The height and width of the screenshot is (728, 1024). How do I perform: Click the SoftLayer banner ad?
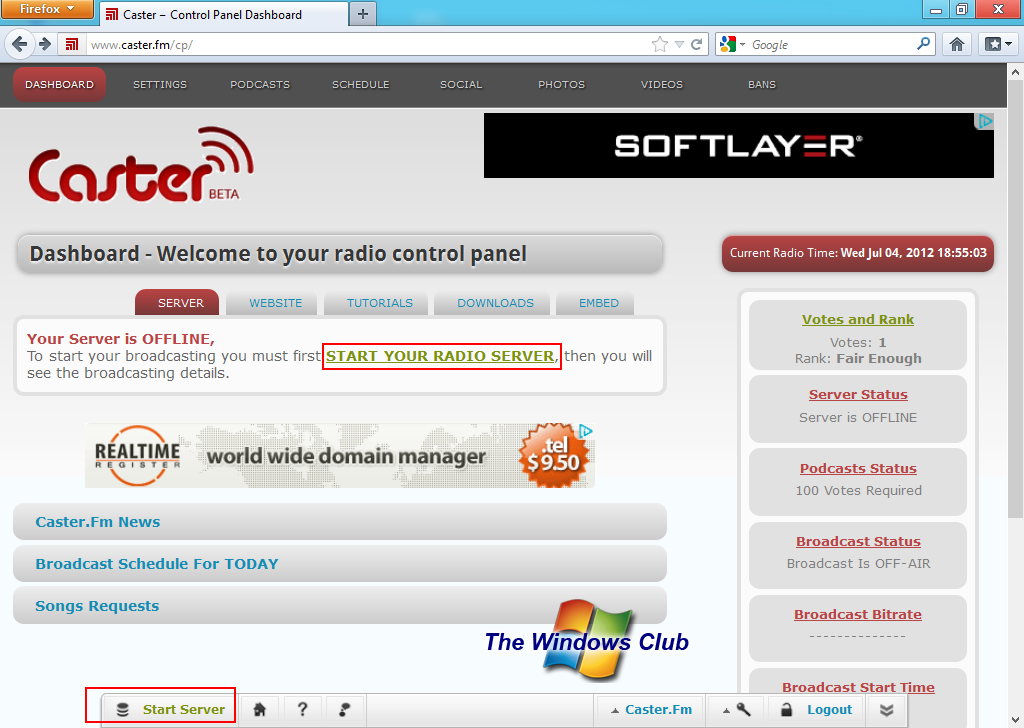pos(739,145)
